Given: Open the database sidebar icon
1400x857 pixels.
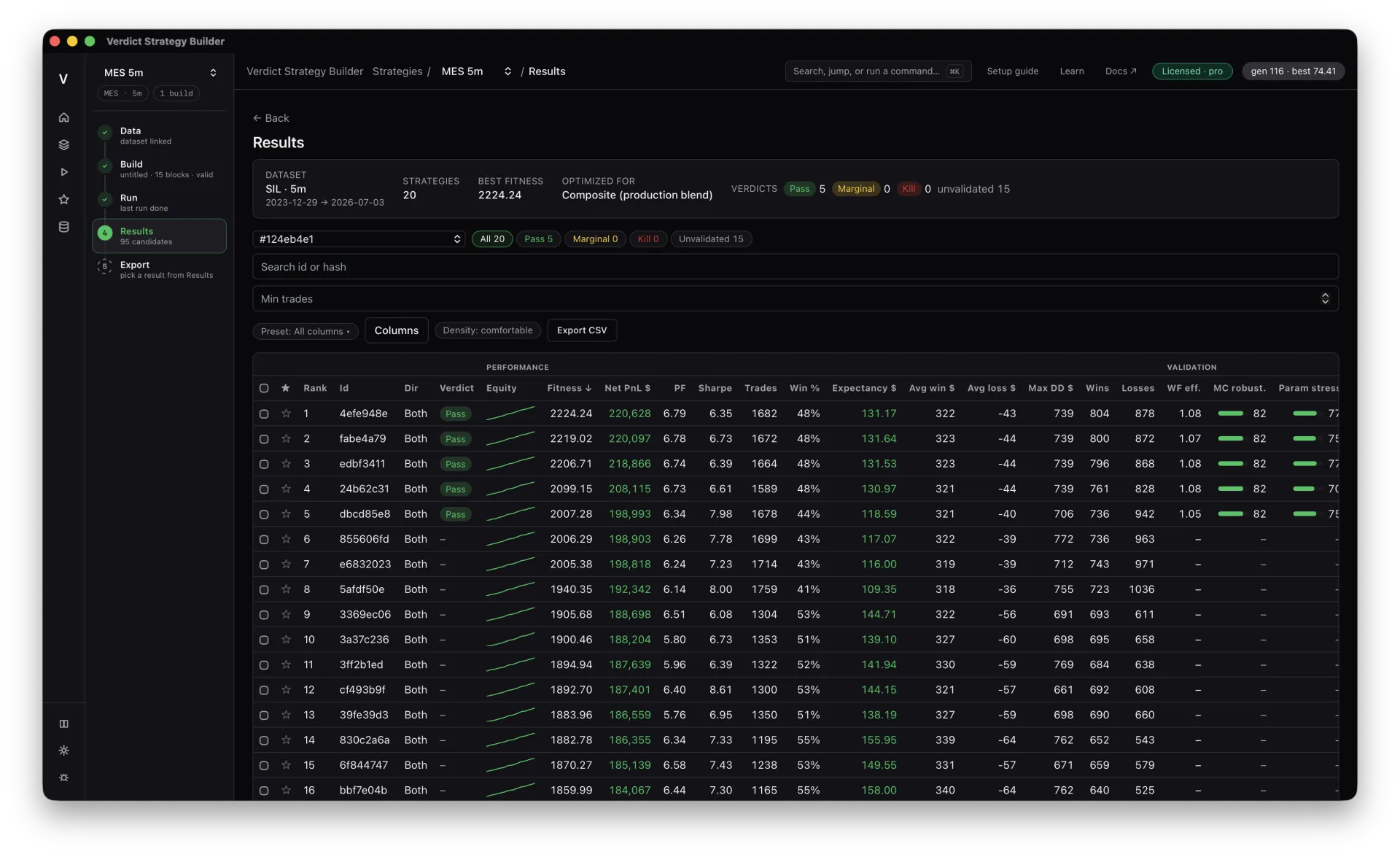Looking at the screenshot, I should pos(63,227).
